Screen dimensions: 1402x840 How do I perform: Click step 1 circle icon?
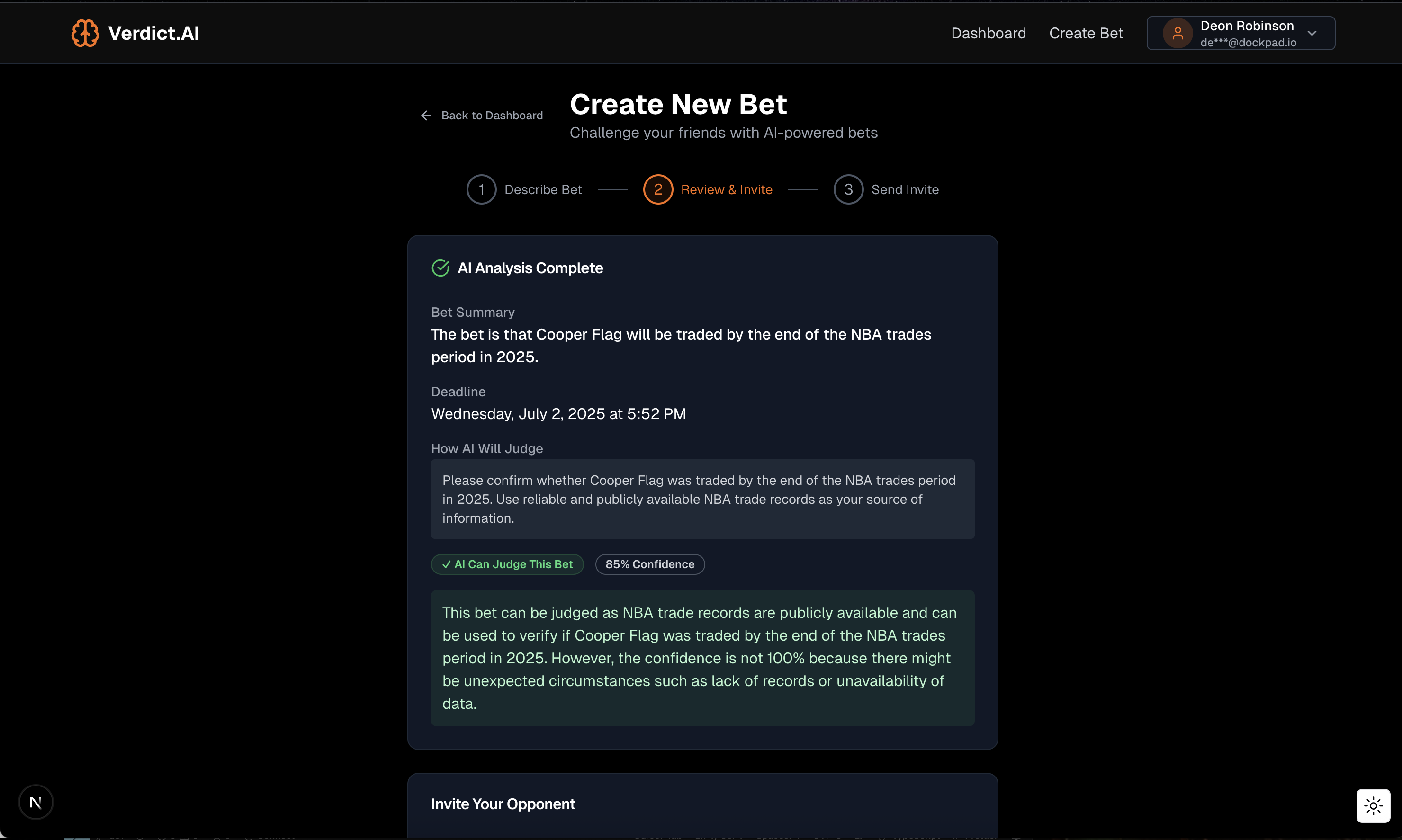tap(481, 189)
